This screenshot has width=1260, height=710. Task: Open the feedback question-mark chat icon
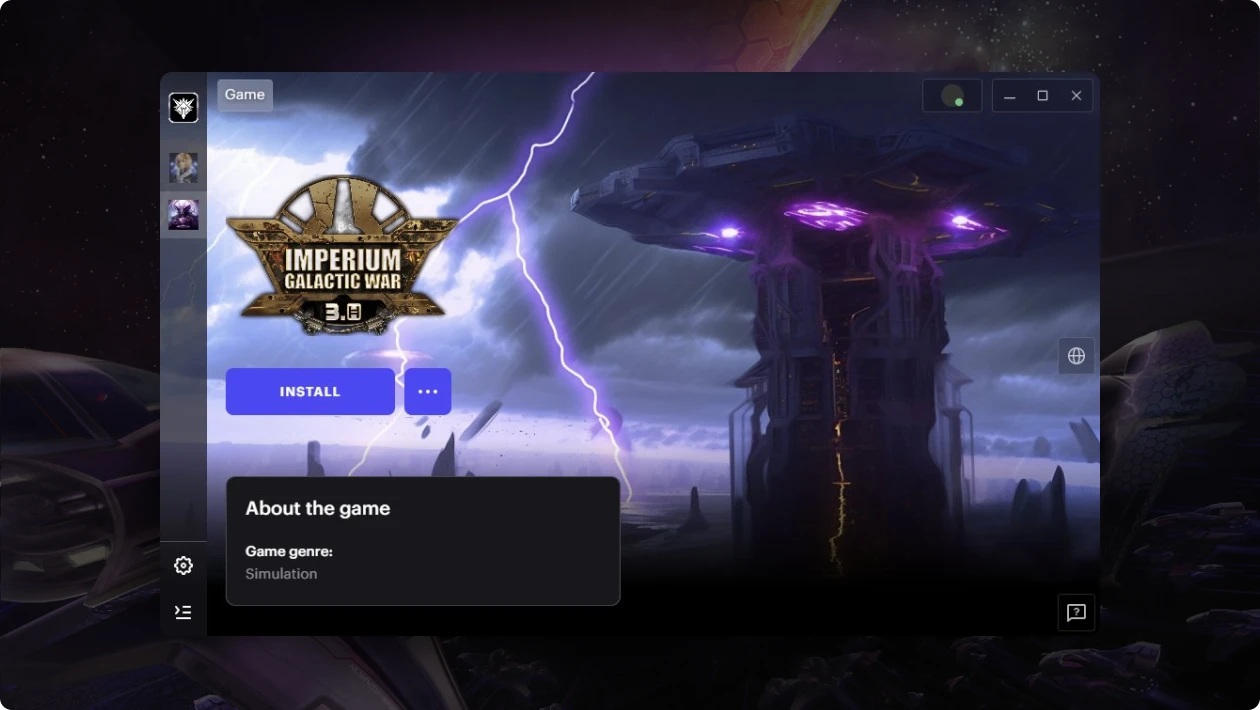tap(1076, 613)
